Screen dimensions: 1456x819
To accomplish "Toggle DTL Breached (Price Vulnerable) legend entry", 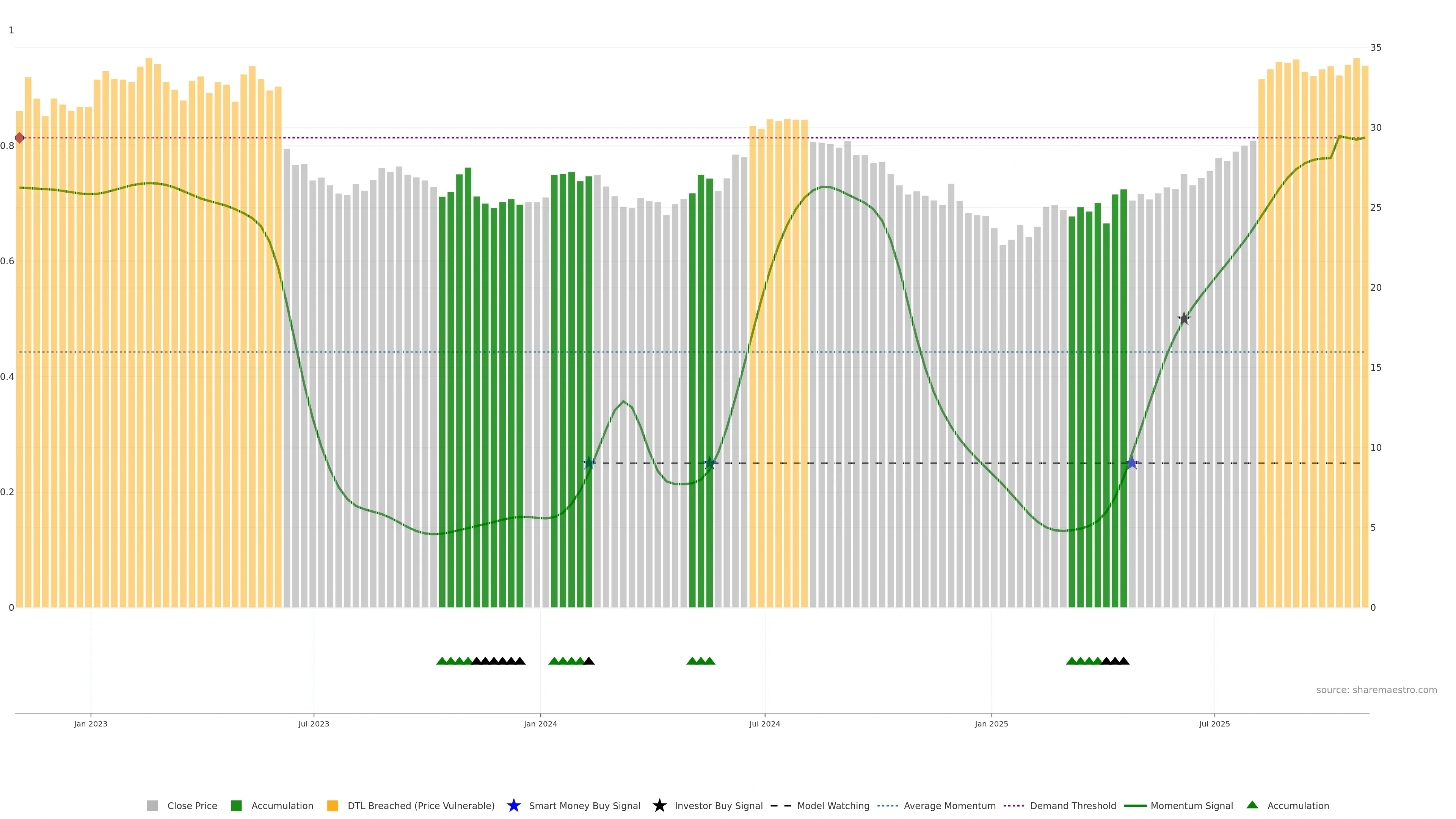I will click(x=420, y=806).
